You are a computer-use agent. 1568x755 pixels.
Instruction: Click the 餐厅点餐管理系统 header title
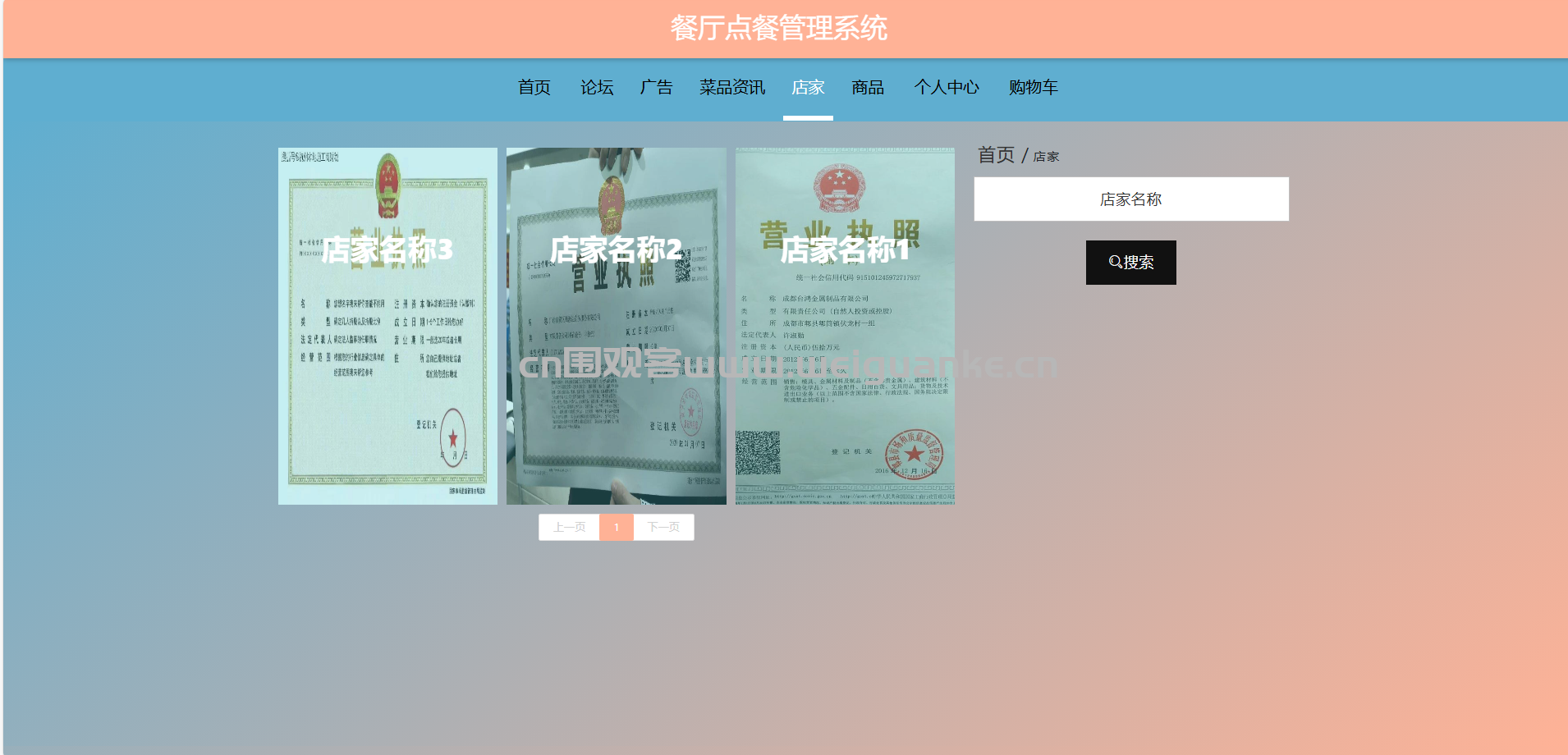(779, 29)
